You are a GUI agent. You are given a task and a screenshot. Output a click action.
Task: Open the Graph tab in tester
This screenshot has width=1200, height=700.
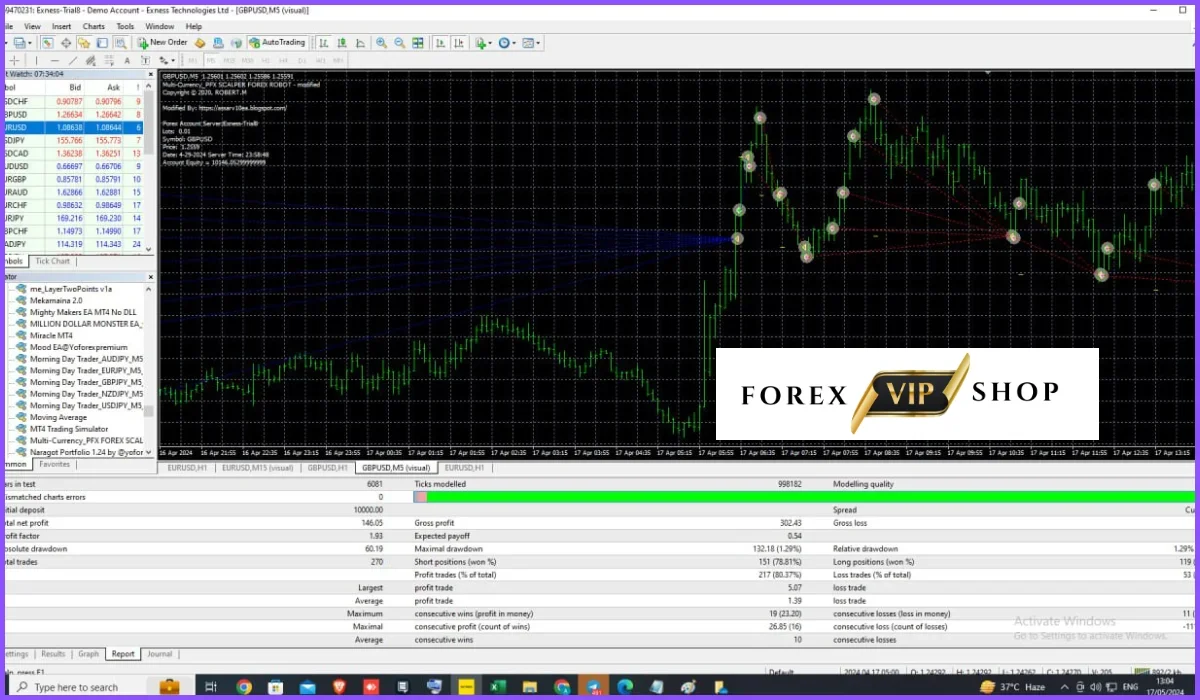point(89,654)
